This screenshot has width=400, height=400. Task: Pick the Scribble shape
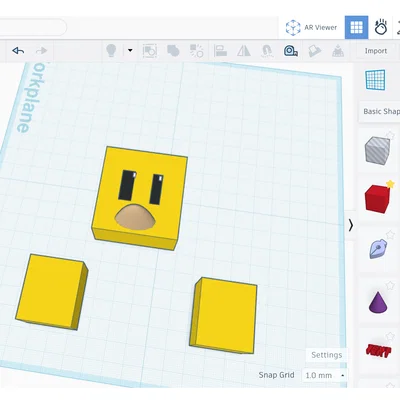pyautogui.click(x=377, y=248)
